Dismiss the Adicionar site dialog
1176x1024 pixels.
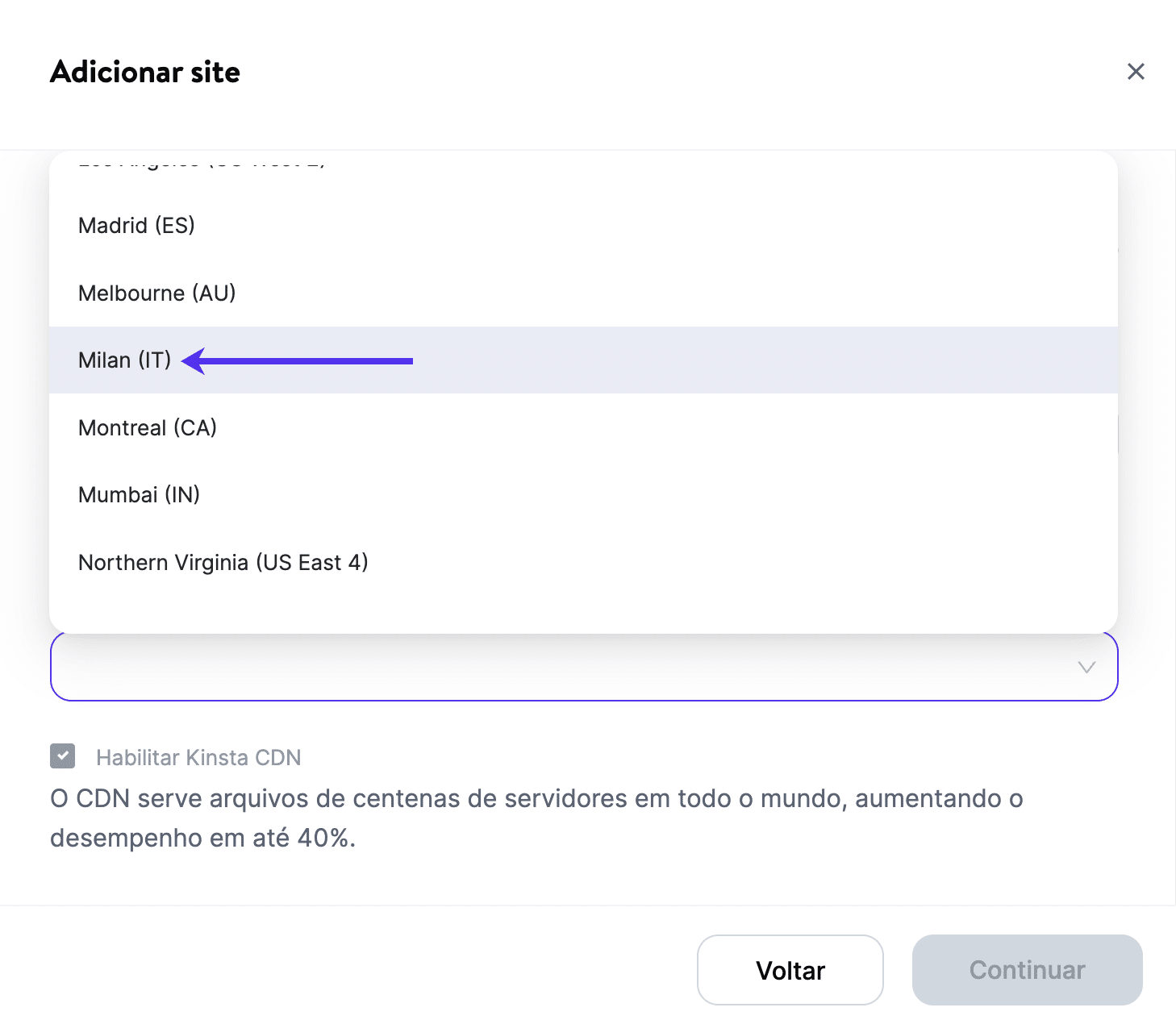pos(1136,71)
